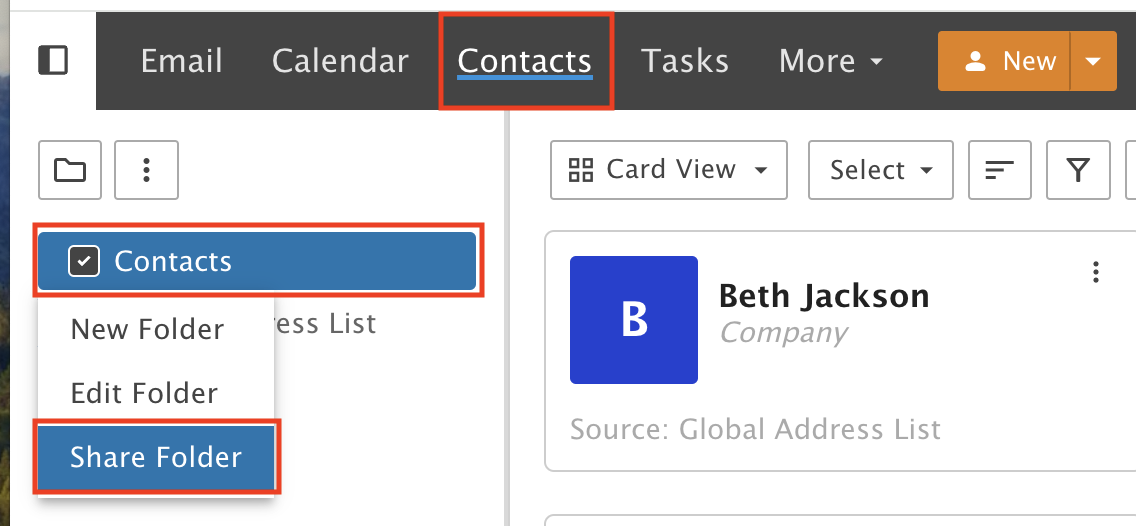Switch to the Email tab

click(x=181, y=61)
